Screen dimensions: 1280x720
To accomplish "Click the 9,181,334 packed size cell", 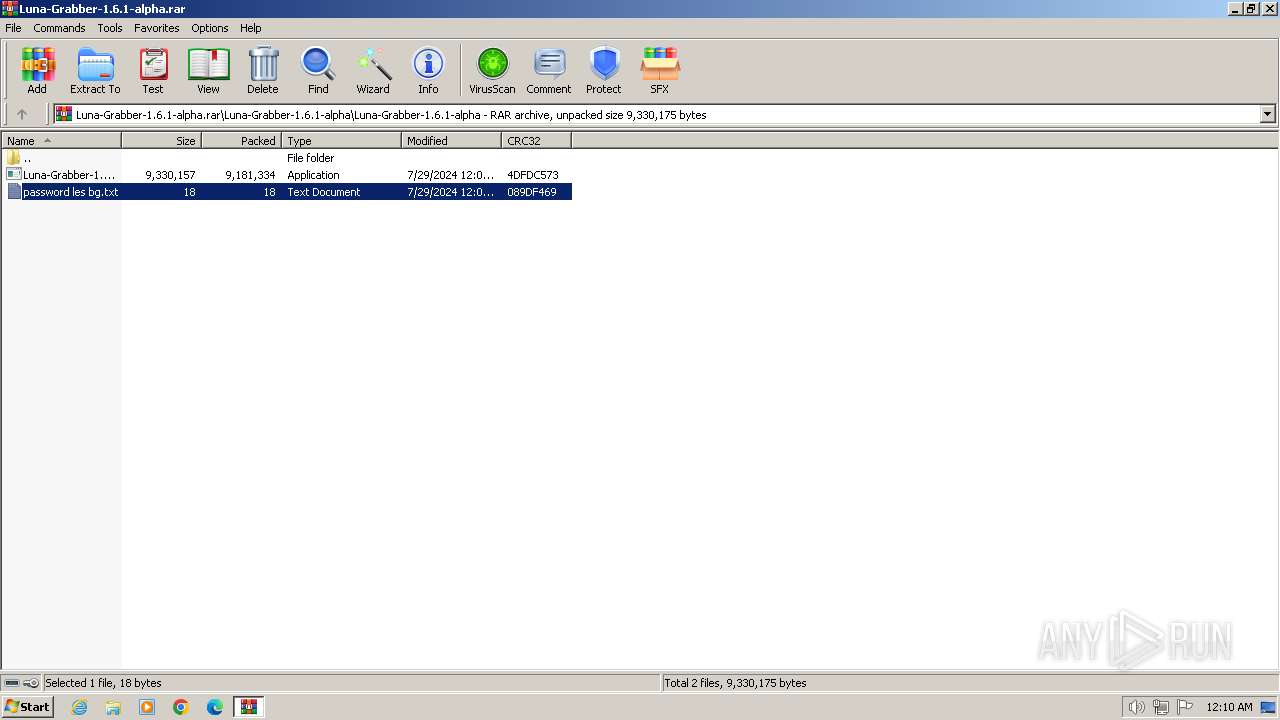I will pyautogui.click(x=250, y=175).
